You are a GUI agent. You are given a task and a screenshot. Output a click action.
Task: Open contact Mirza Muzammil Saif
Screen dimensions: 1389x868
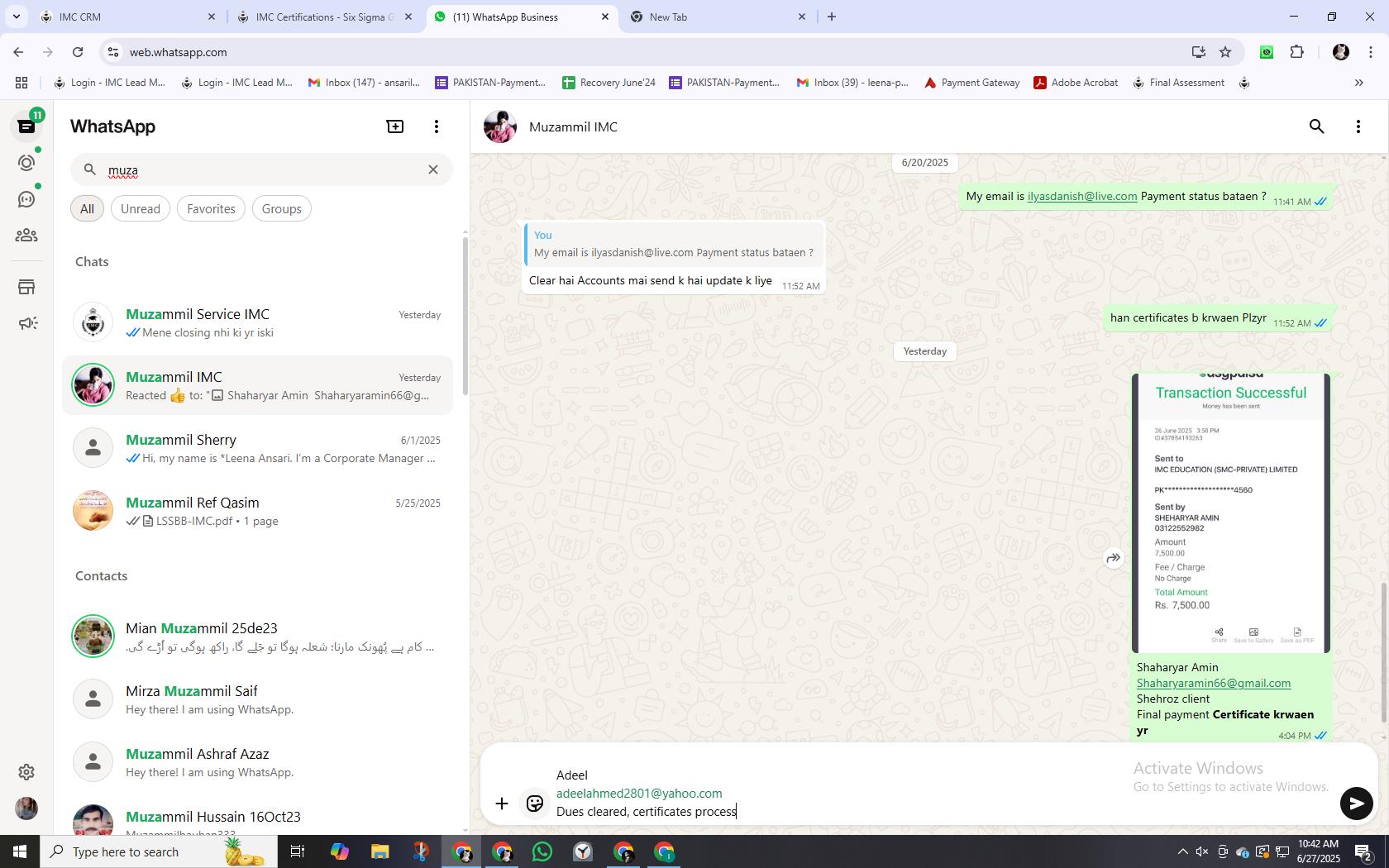coord(258,699)
